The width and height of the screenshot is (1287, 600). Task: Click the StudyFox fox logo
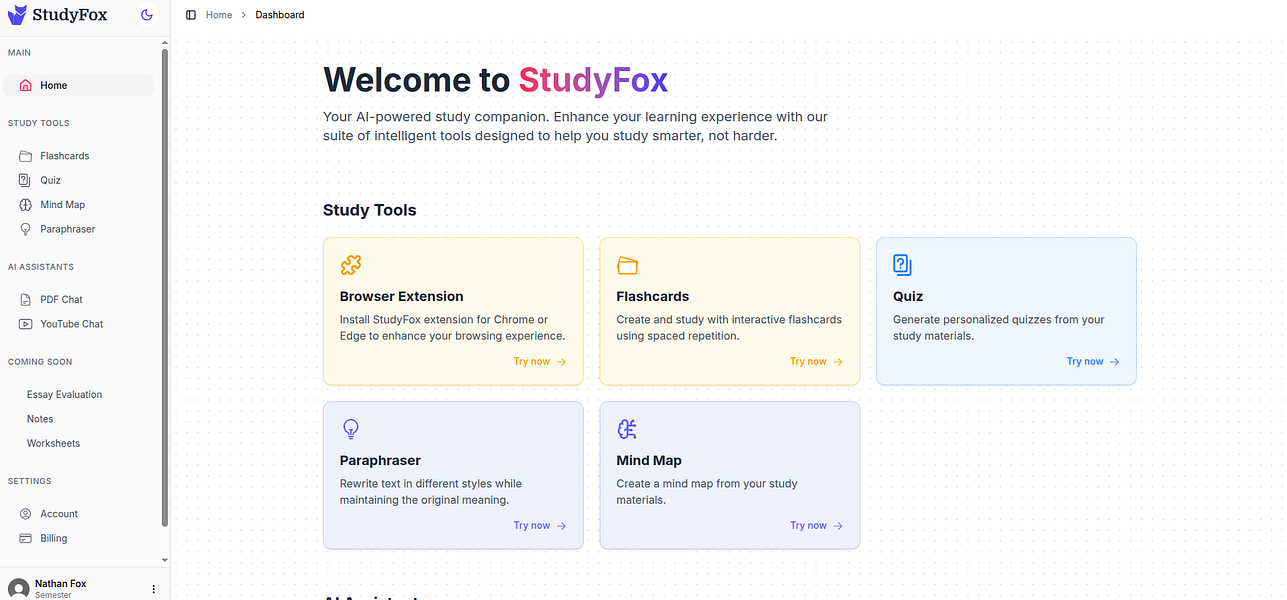[x=16, y=15]
